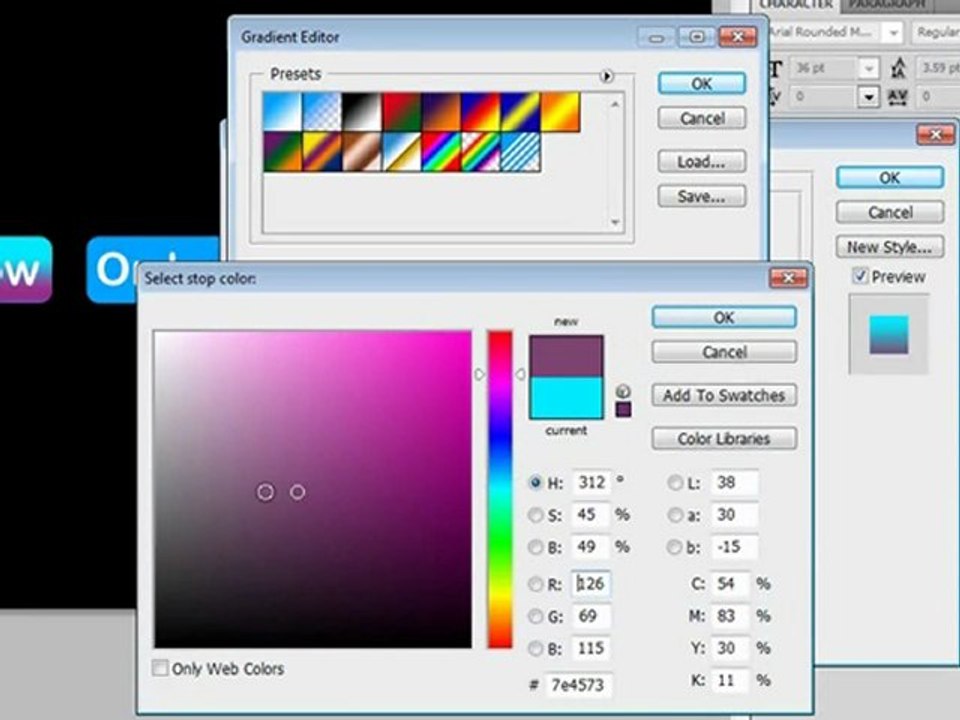
Task: Select the brightness B radio button under S
Action: (x=535, y=547)
